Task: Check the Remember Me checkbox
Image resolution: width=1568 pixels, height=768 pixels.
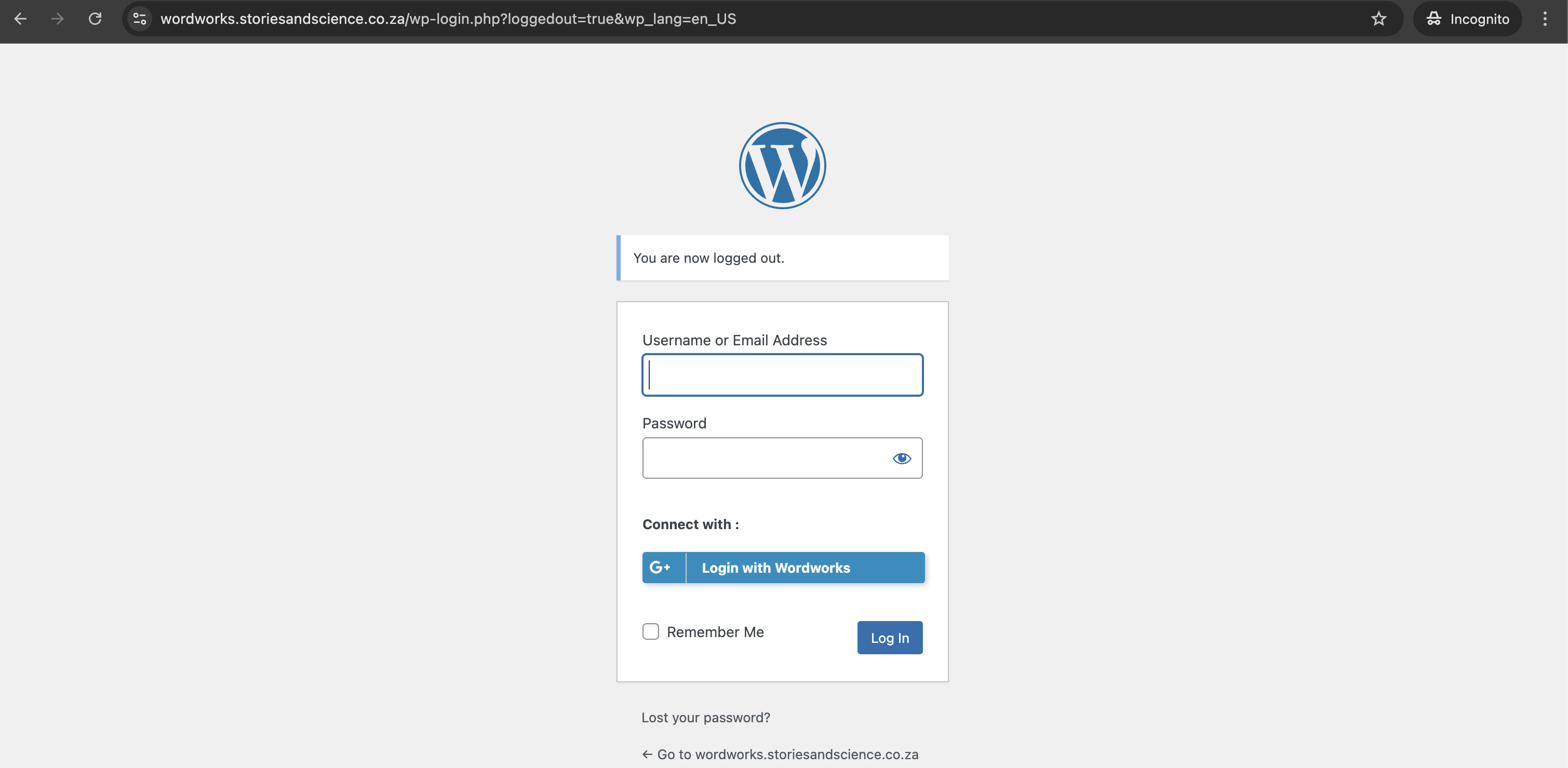Action: (651, 631)
